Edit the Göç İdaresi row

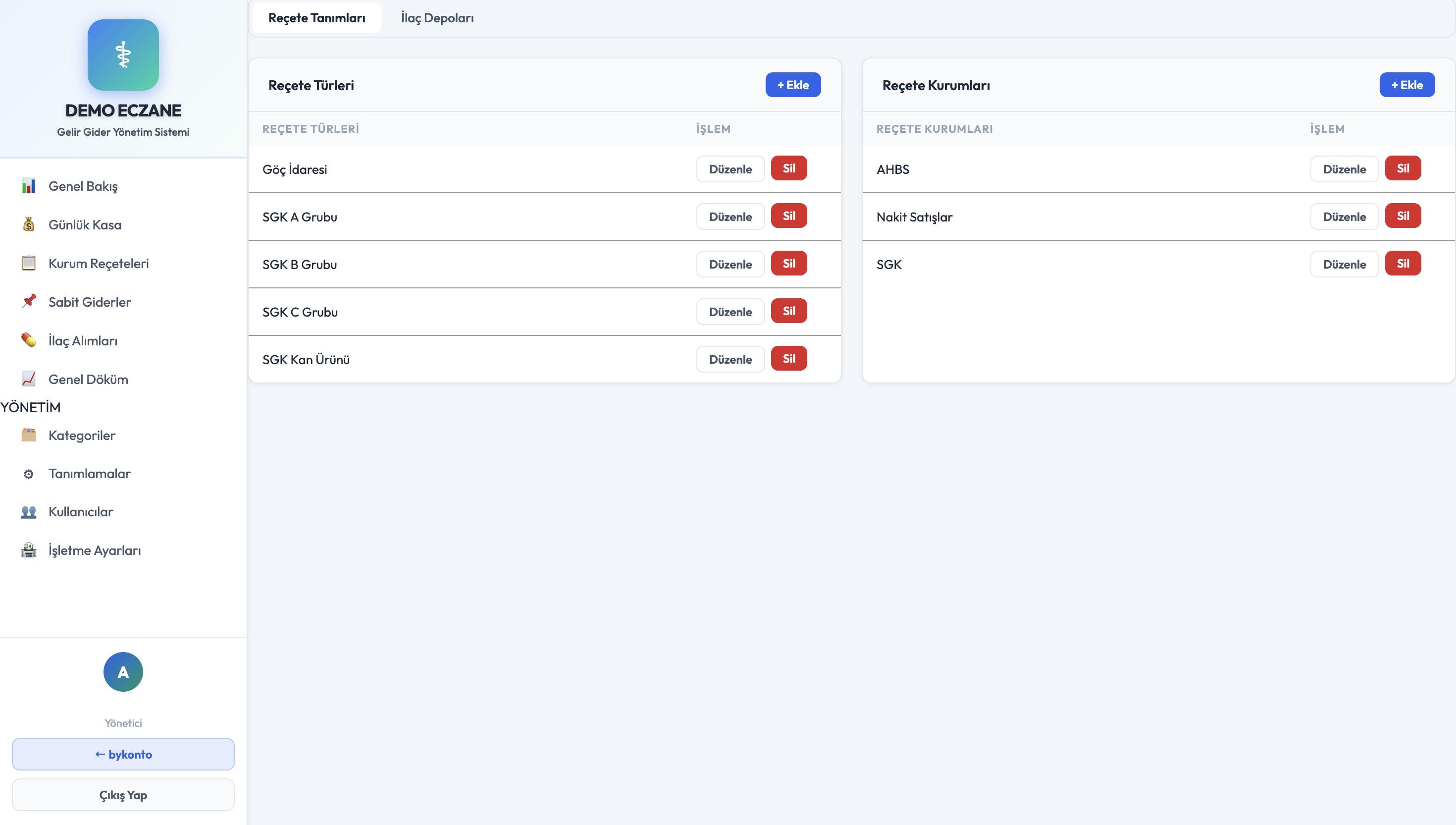pyautogui.click(x=729, y=169)
